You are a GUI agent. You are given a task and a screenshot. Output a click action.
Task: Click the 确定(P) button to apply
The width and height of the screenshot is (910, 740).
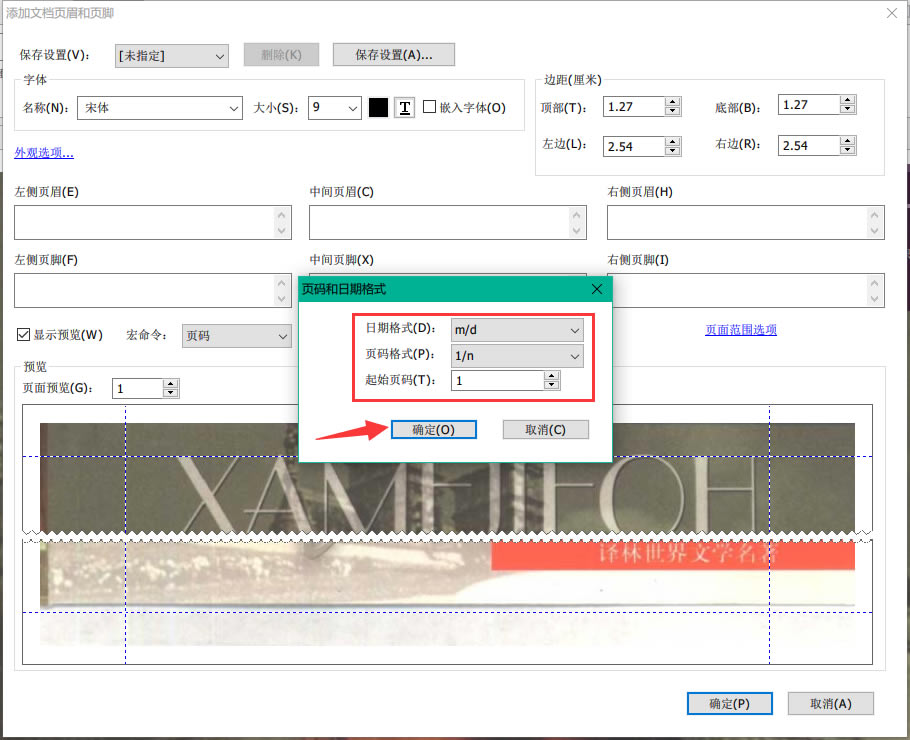tap(729, 703)
